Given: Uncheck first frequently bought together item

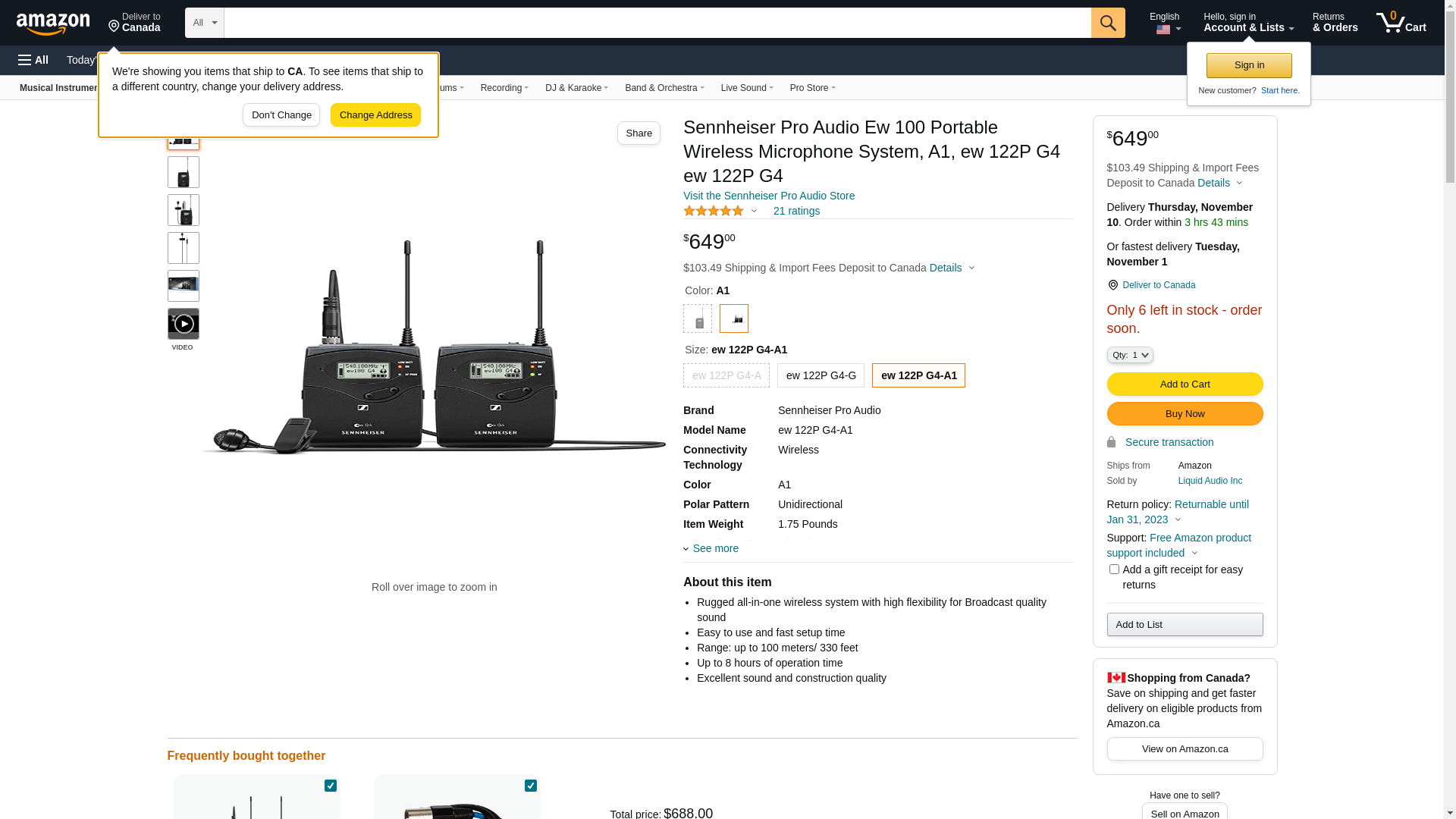Looking at the screenshot, I should 331,786.
